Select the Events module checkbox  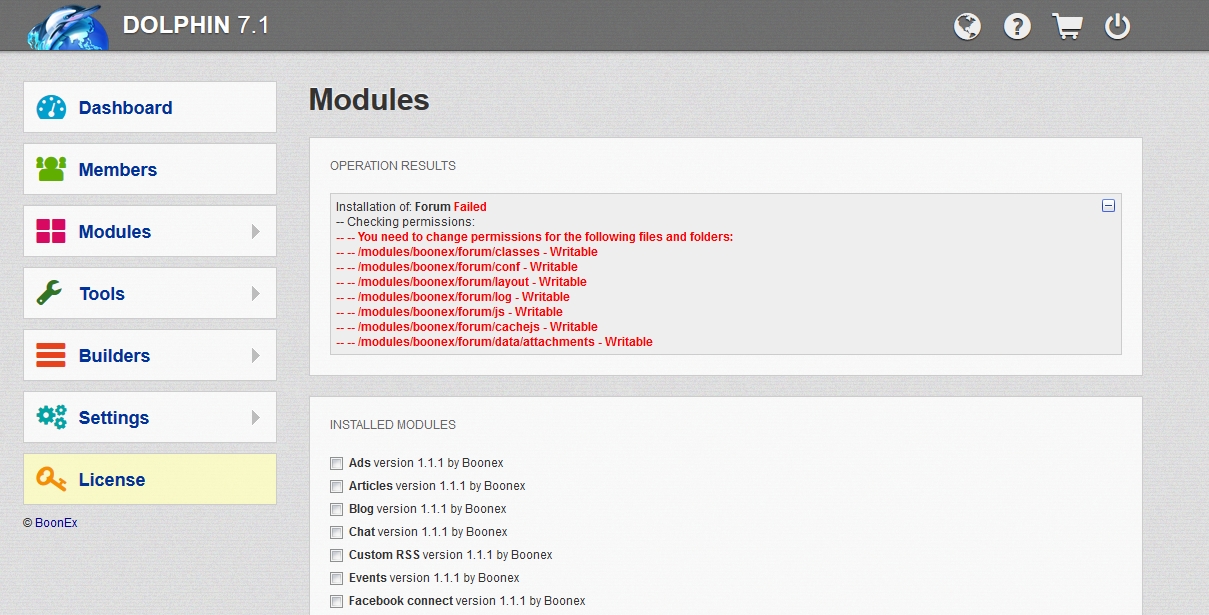[x=336, y=579]
